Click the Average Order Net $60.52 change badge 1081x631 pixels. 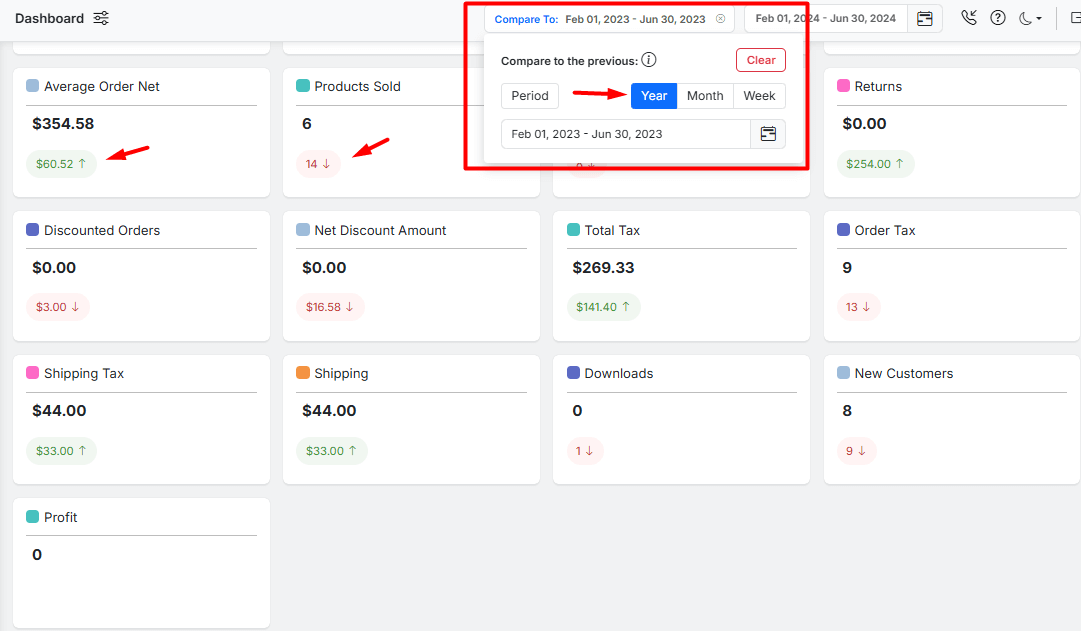61,164
